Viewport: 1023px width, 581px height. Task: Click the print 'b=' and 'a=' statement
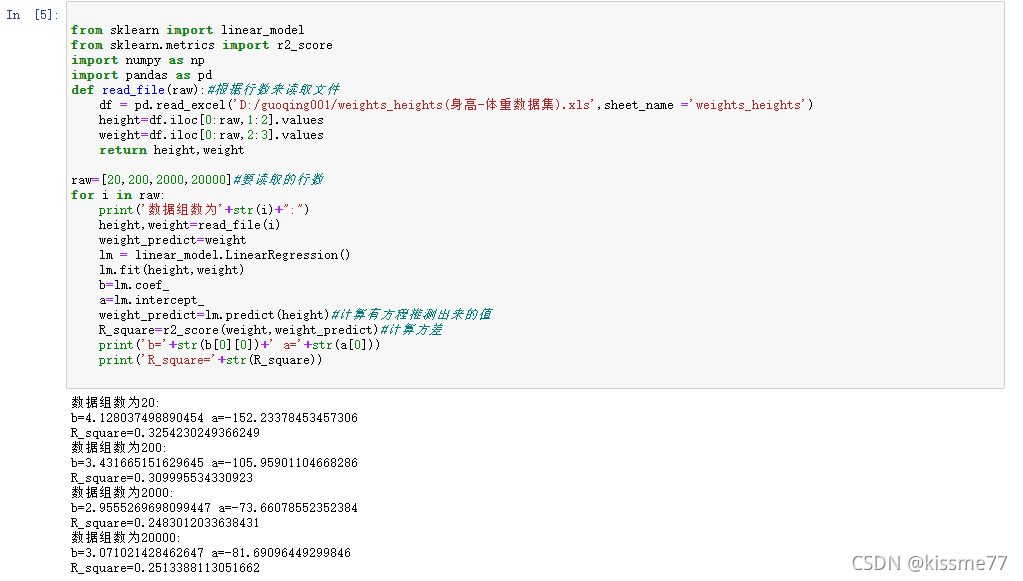(x=239, y=345)
